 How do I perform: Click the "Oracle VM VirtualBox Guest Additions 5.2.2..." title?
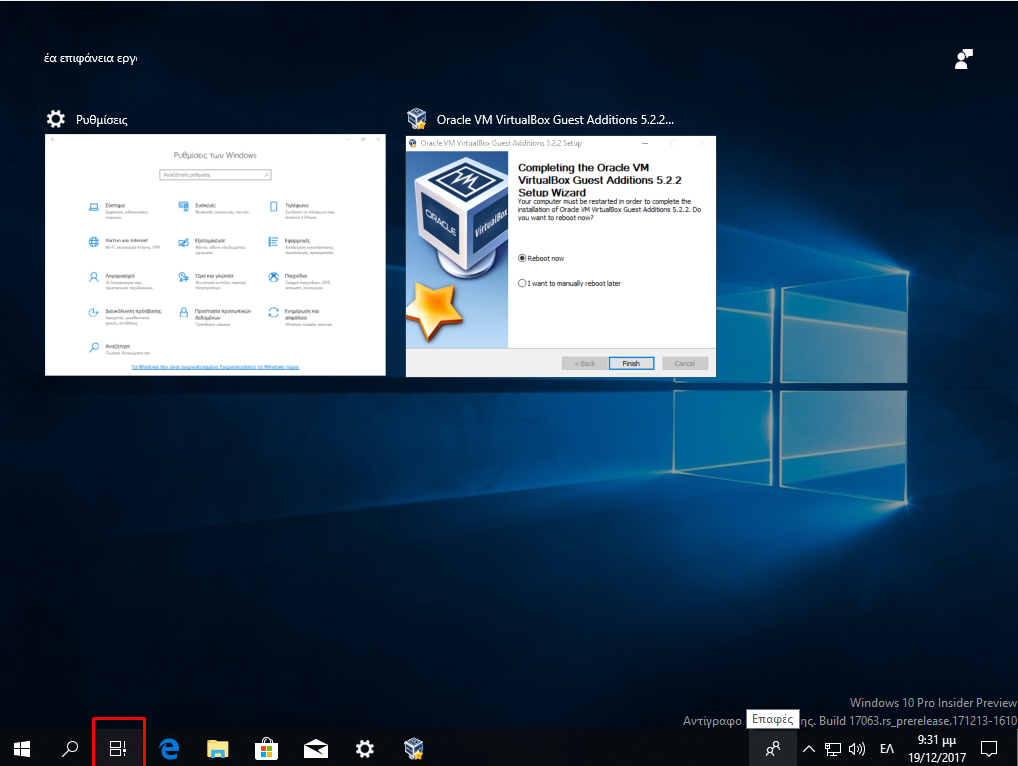pyautogui.click(x=555, y=119)
